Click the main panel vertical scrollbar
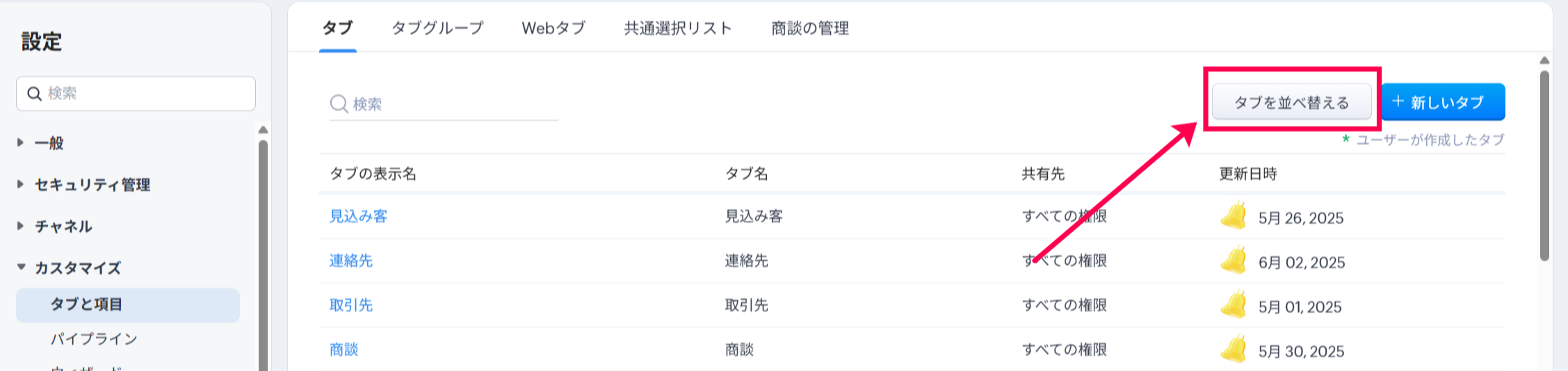The width and height of the screenshot is (1568, 371). point(1544,167)
